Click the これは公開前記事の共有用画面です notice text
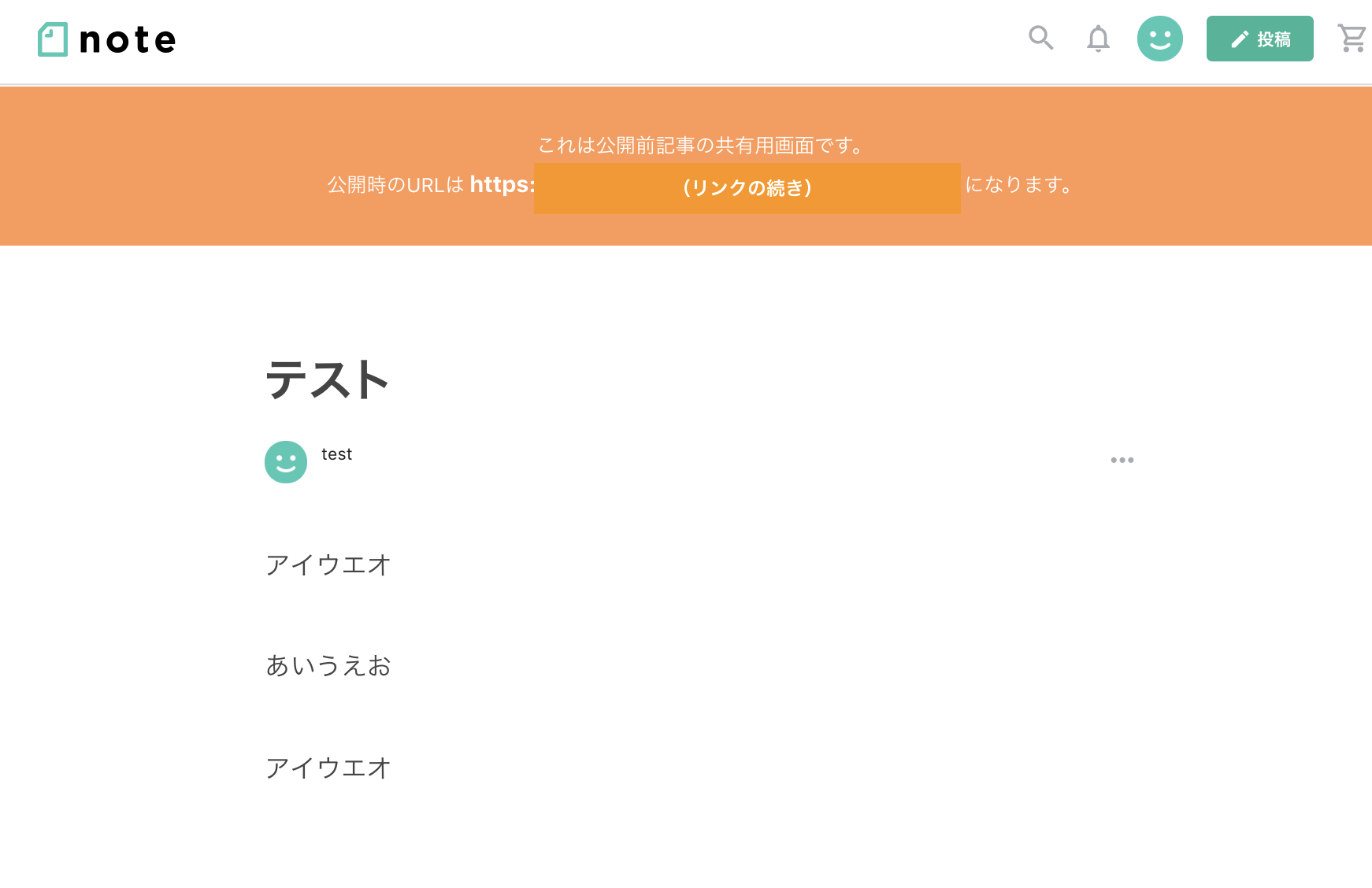This screenshot has height=888, width=1372. tap(702, 146)
